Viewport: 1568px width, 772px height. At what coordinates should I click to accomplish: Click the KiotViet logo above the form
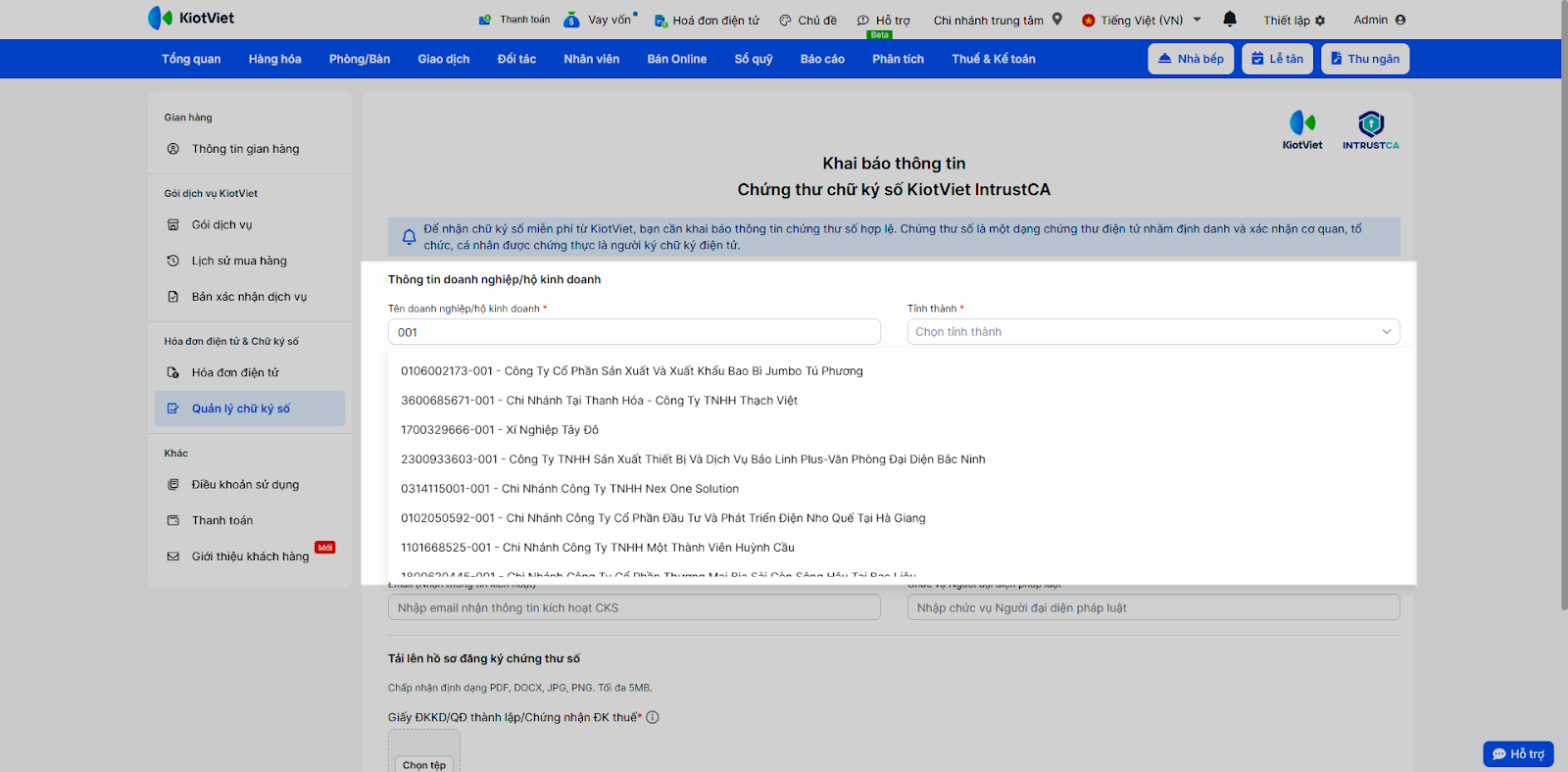(1302, 129)
